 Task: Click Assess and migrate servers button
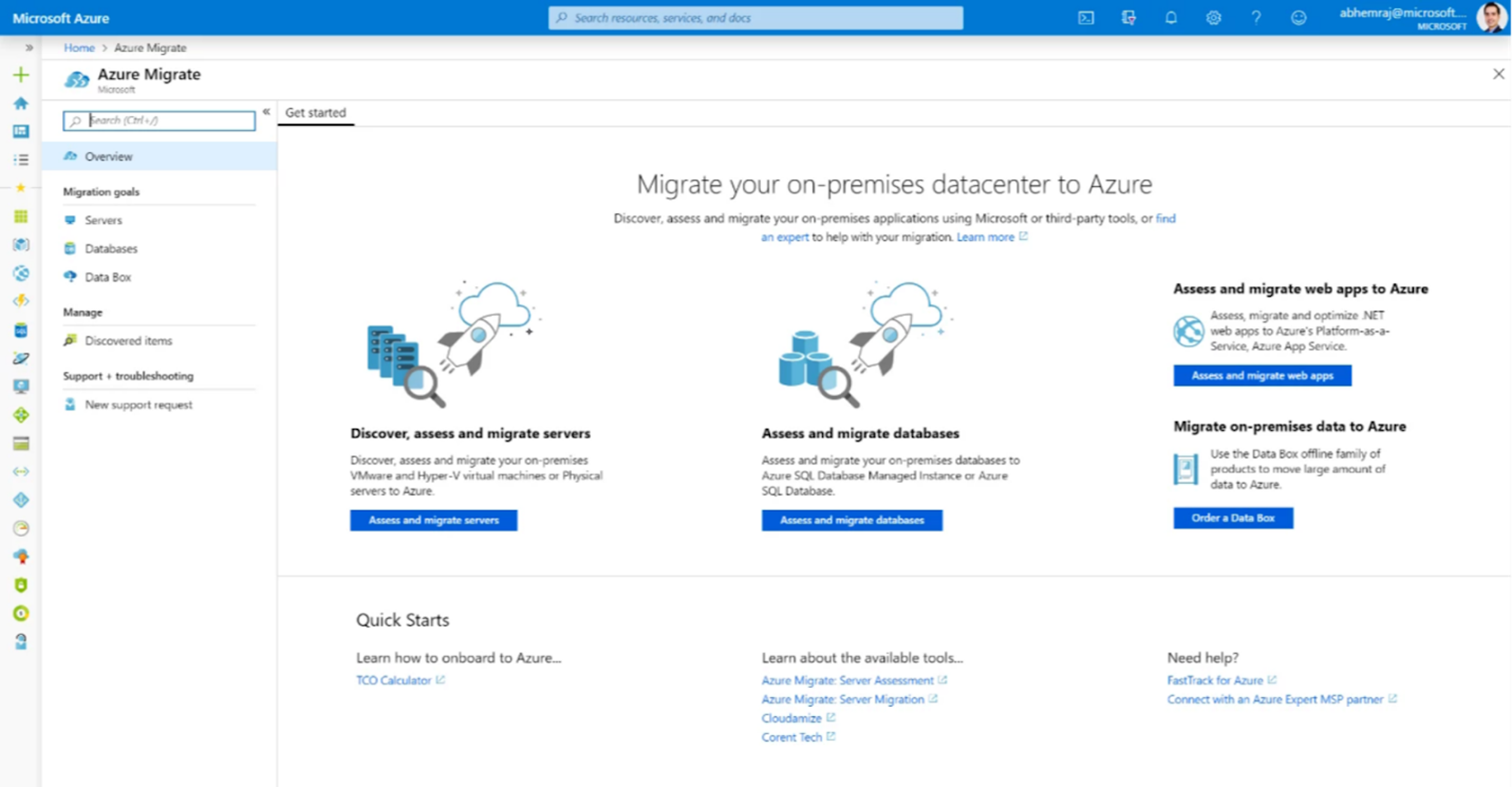coord(434,520)
